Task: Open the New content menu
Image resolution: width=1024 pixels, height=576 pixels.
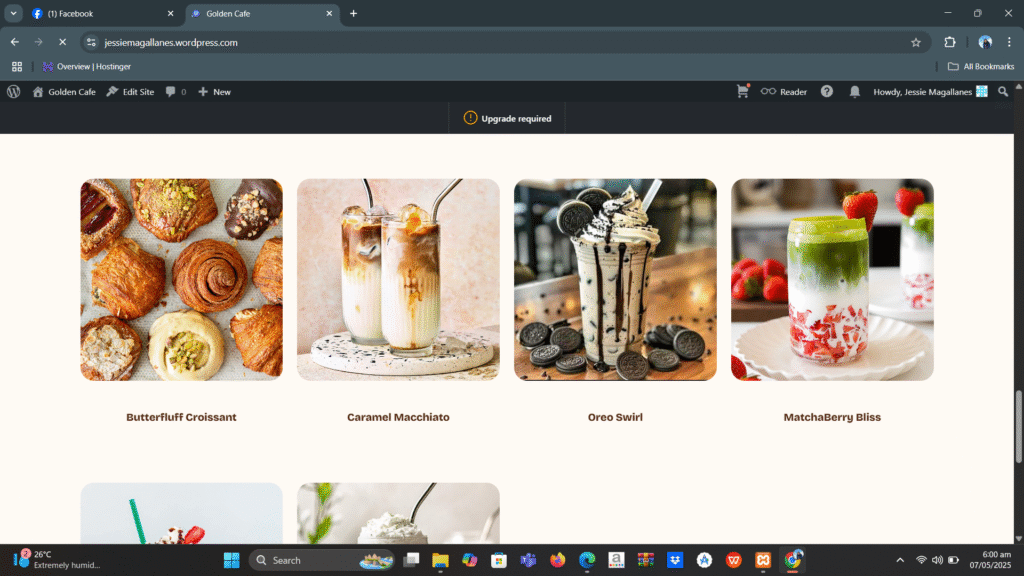Action: point(214,91)
